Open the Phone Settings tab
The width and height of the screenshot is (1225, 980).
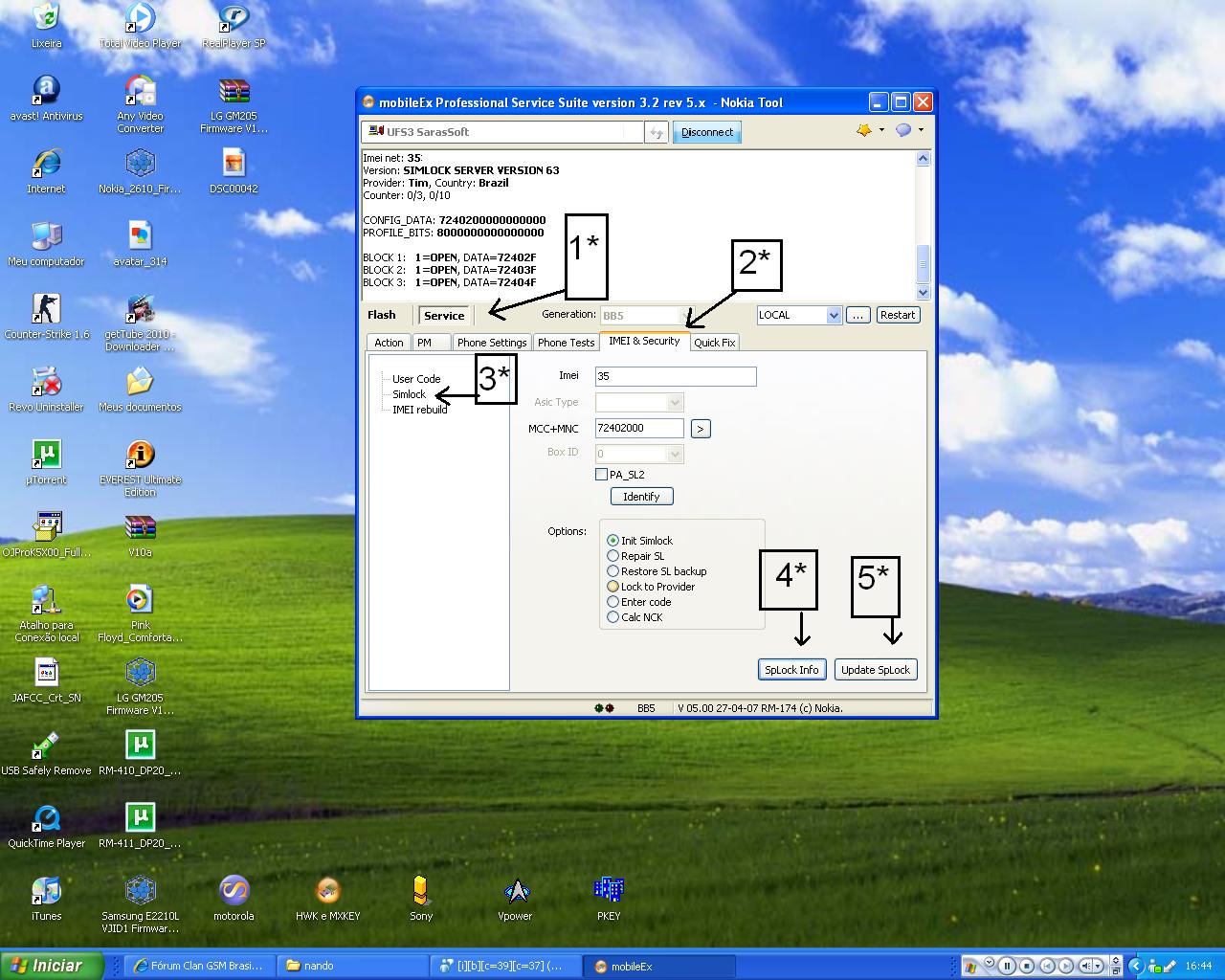[492, 343]
